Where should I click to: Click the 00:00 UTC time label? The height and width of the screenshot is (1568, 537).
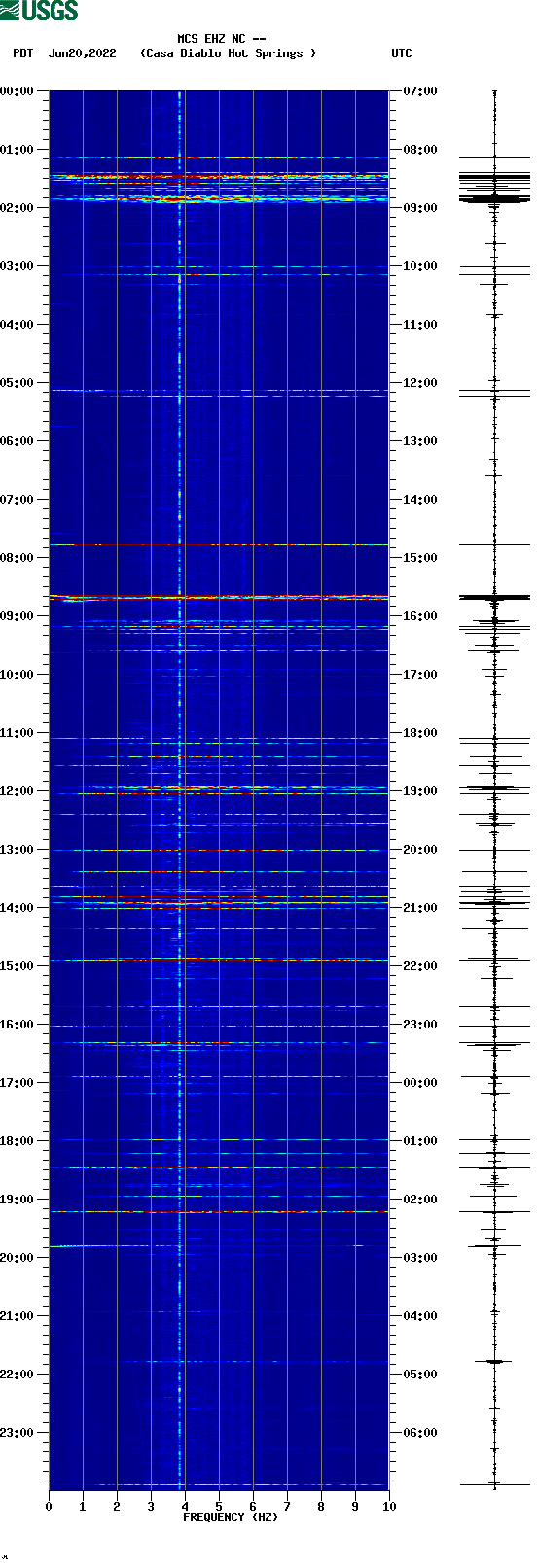point(420,1083)
